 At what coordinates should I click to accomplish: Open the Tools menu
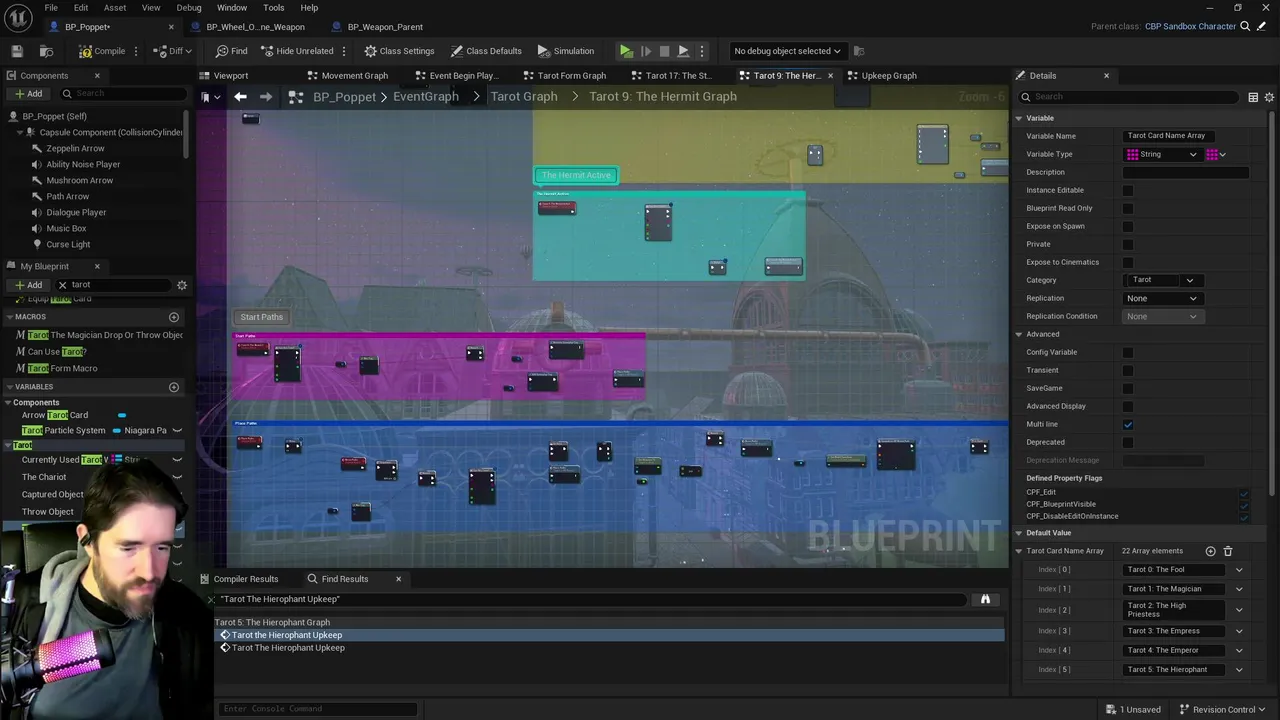pos(273,8)
